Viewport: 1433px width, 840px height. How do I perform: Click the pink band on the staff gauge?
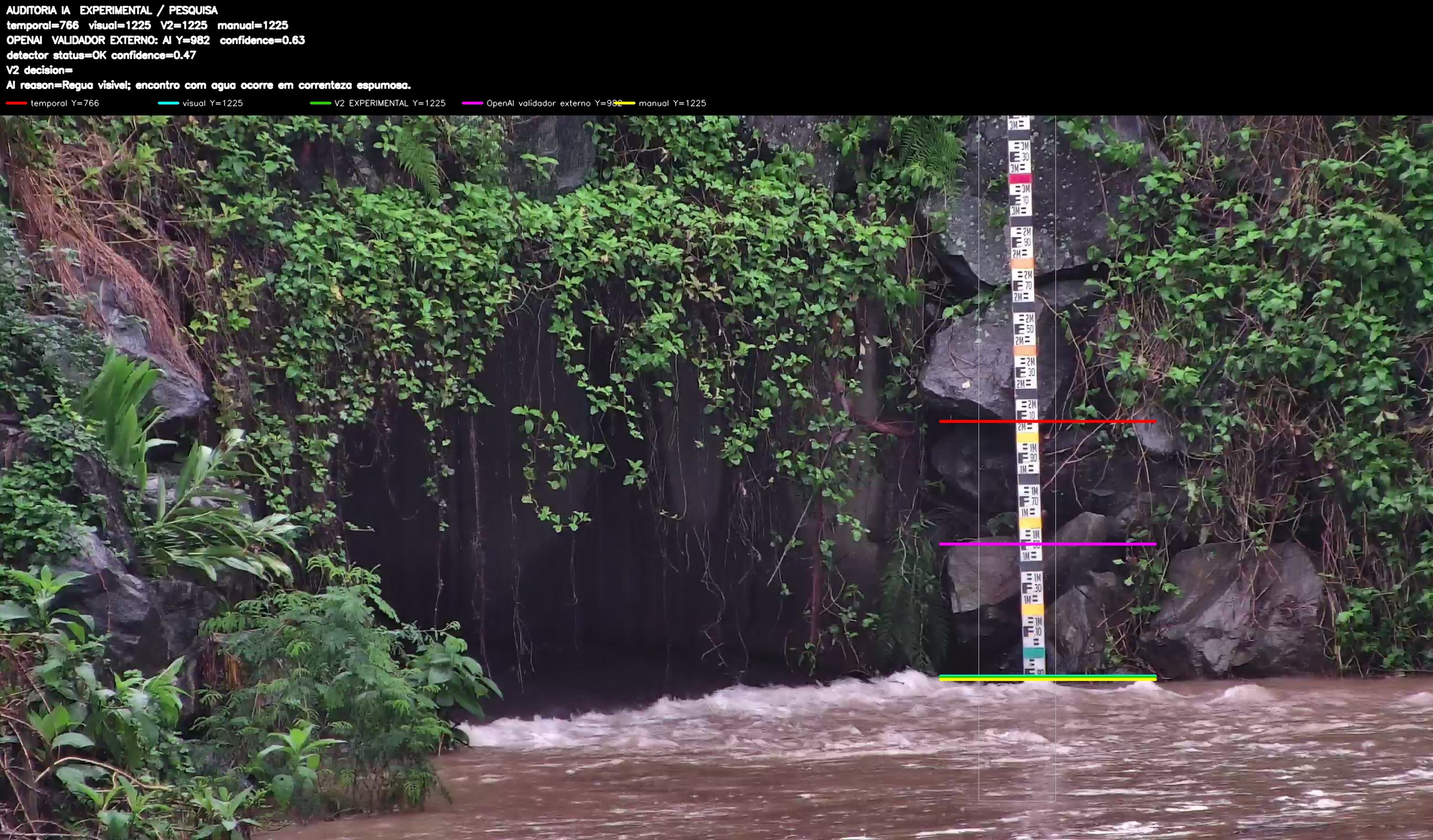click(x=1019, y=179)
